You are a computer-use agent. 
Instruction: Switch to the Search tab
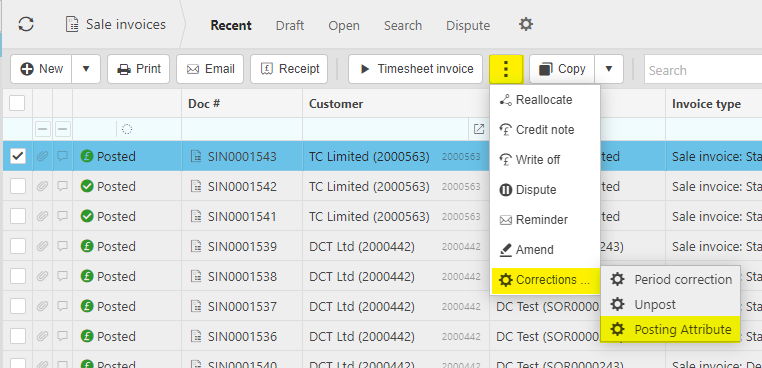coord(403,25)
